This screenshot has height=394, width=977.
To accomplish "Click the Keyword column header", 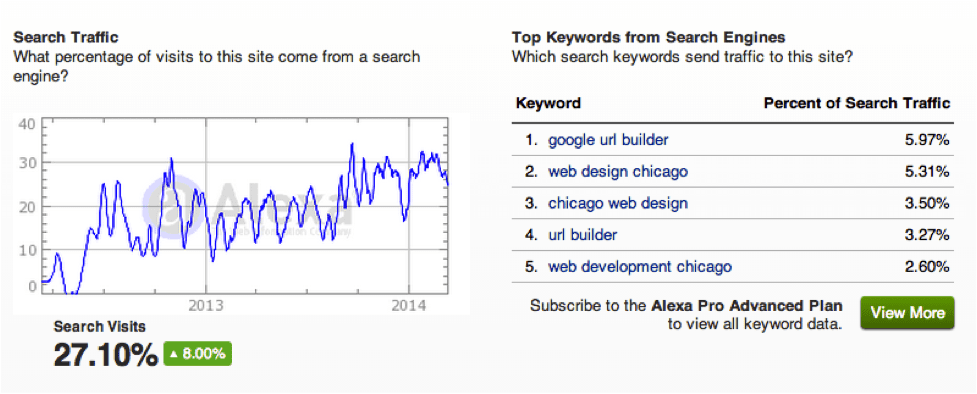I will (x=548, y=103).
